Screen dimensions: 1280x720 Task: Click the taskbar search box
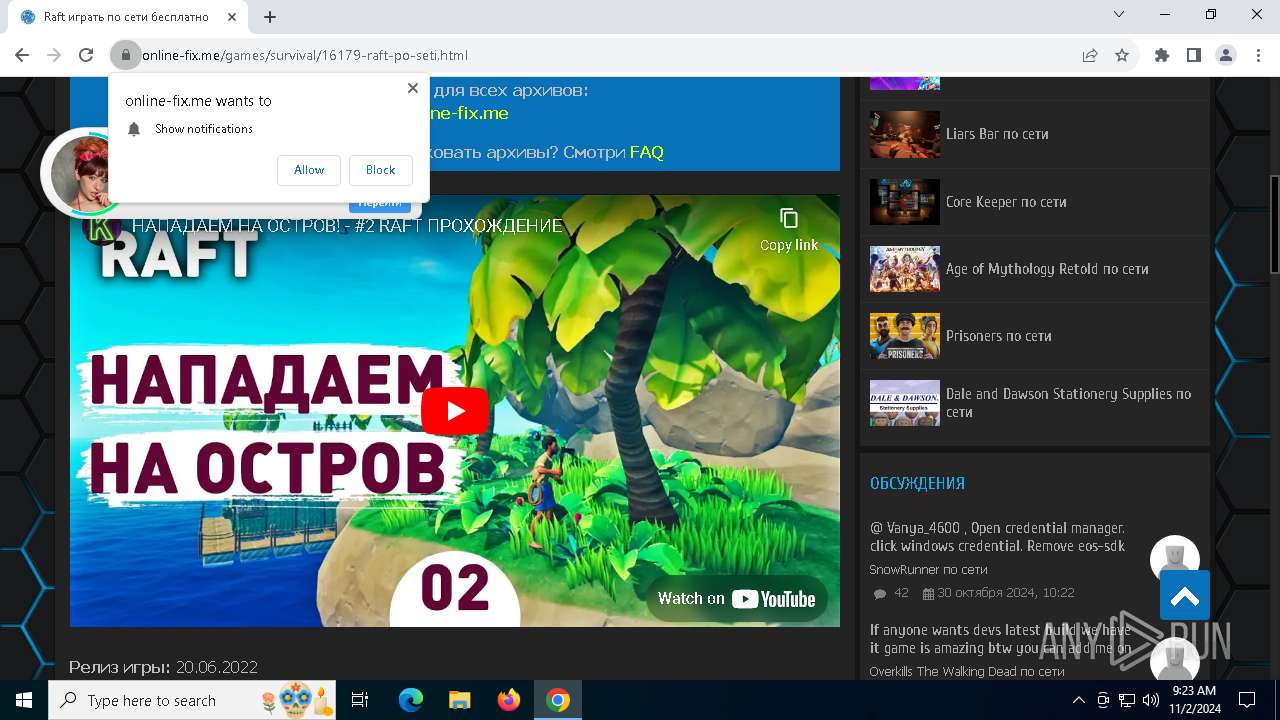pos(192,700)
